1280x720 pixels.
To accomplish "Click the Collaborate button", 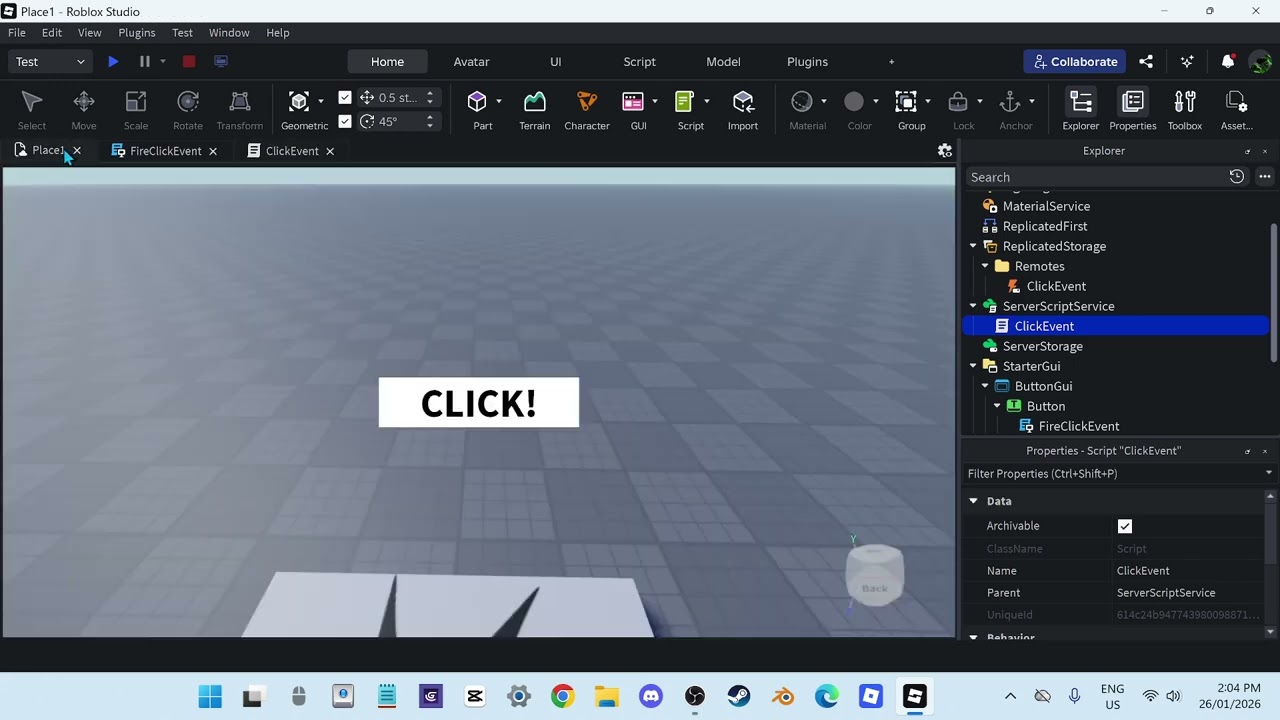I will (1074, 62).
